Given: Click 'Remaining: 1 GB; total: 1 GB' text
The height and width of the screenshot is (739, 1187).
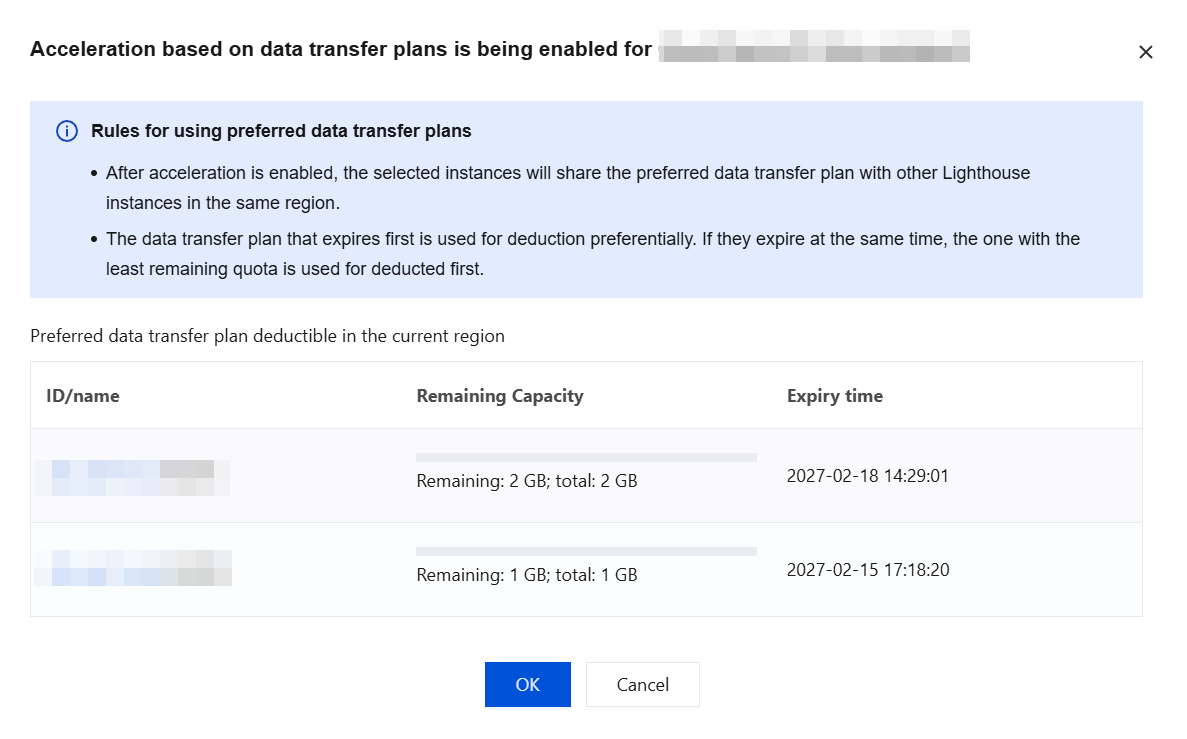Looking at the screenshot, I should click(x=527, y=575).
